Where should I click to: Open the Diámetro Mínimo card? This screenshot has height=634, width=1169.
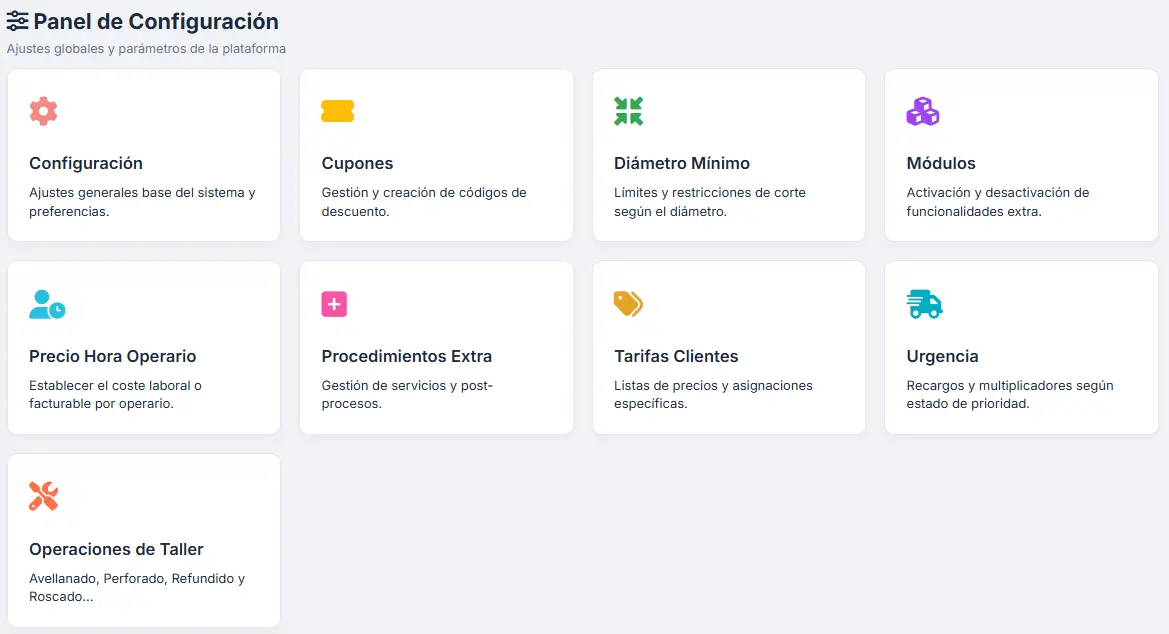pyautogui.click(x=728, y=155)
